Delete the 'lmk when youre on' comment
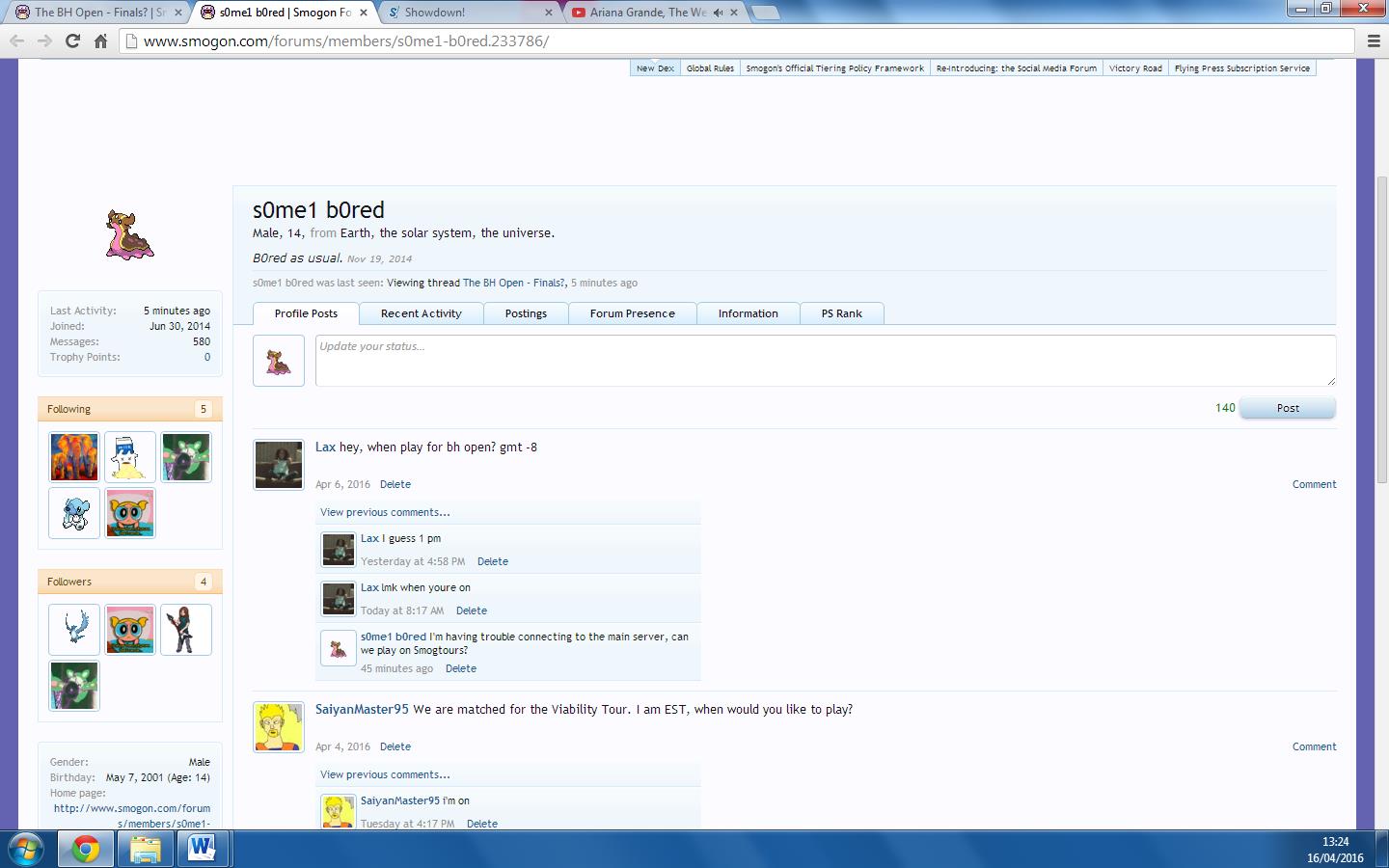The image size is (1389, 868). click(x=471, y=610)
